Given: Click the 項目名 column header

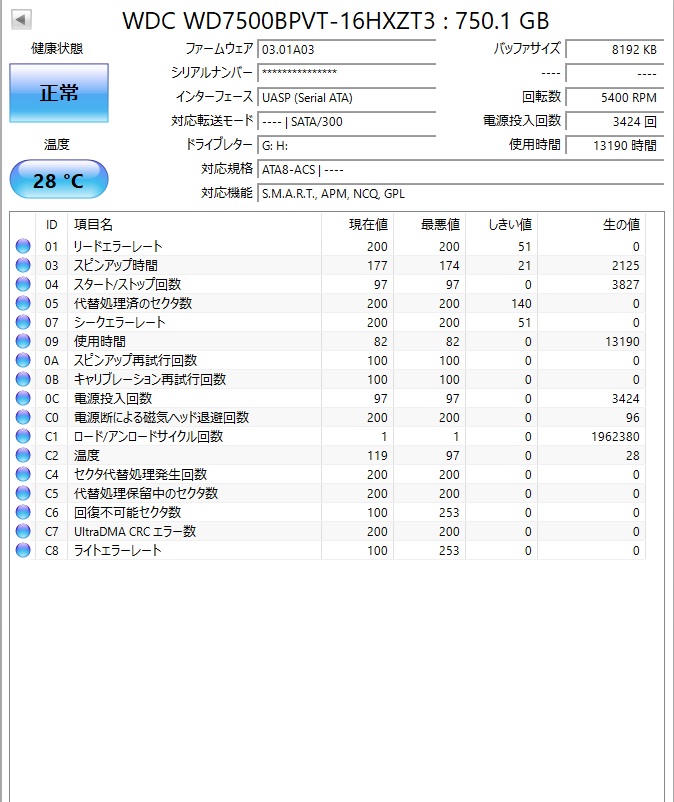Looking at the screenshot, I should click(x=195, y=225).
